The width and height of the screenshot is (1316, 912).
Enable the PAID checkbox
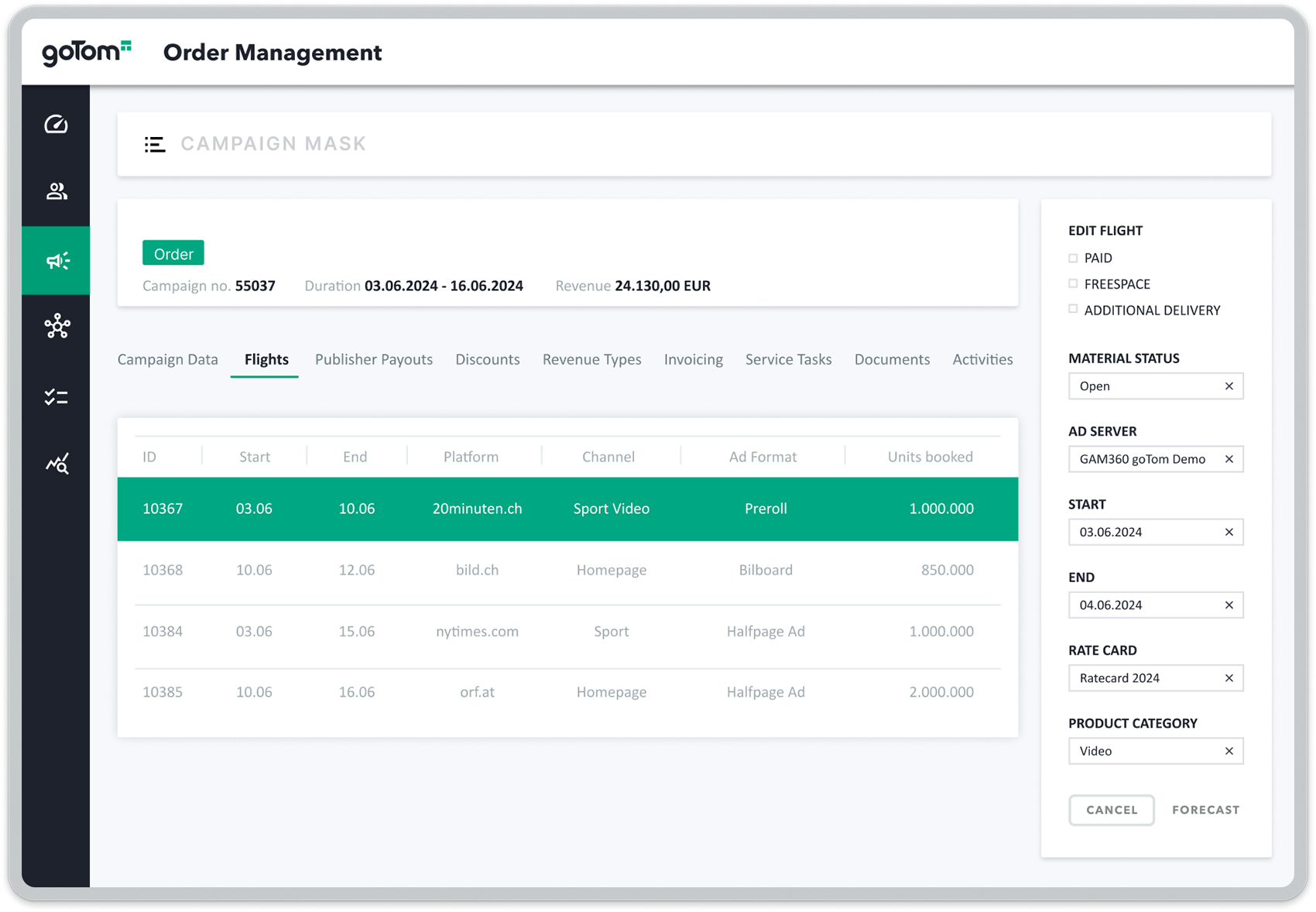(x=1073, y=258)
